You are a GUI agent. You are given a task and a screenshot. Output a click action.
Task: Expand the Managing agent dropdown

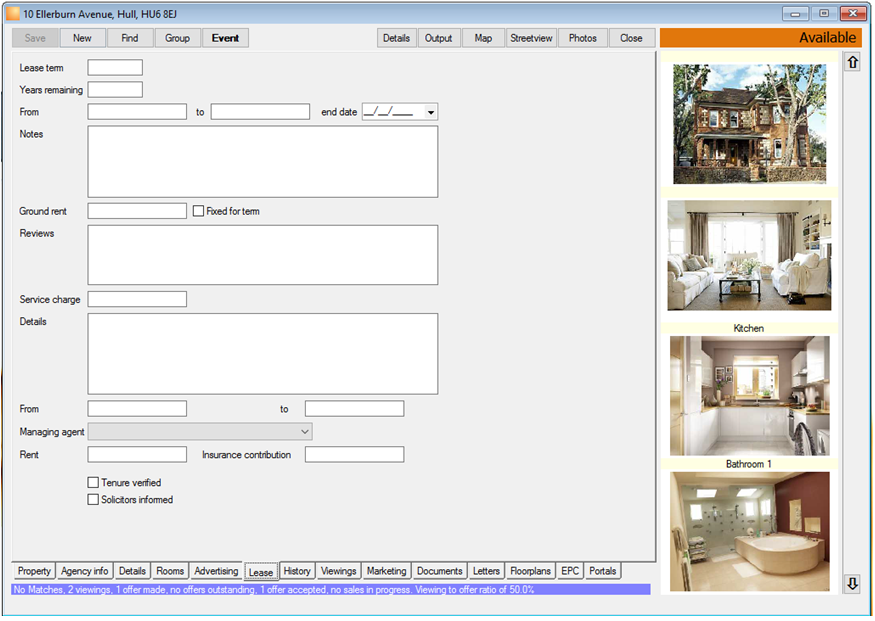(305, 431)
